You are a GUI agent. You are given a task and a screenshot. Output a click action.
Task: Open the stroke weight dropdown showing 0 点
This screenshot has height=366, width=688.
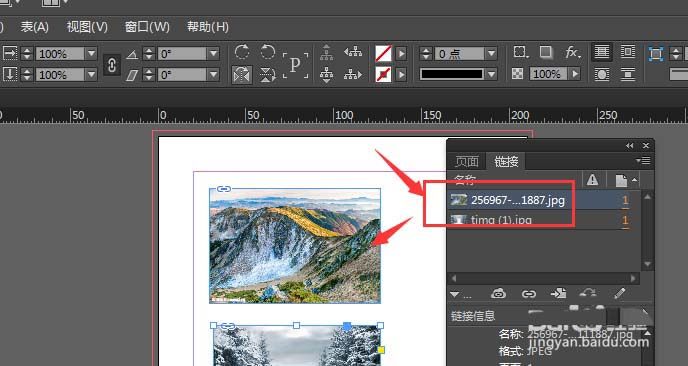[491, 54]
